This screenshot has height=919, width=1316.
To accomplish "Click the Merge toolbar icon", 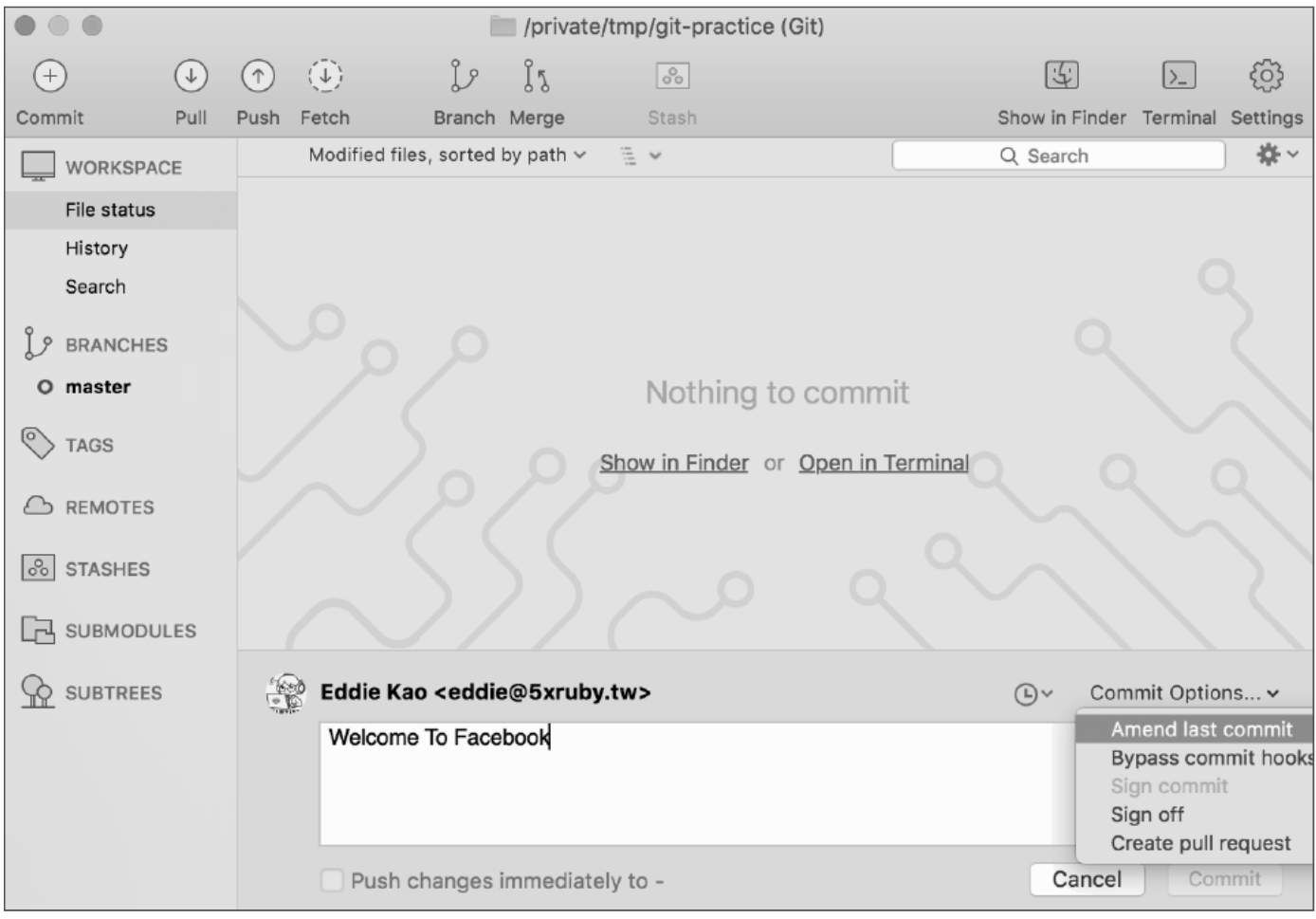I will click(536, 76).
